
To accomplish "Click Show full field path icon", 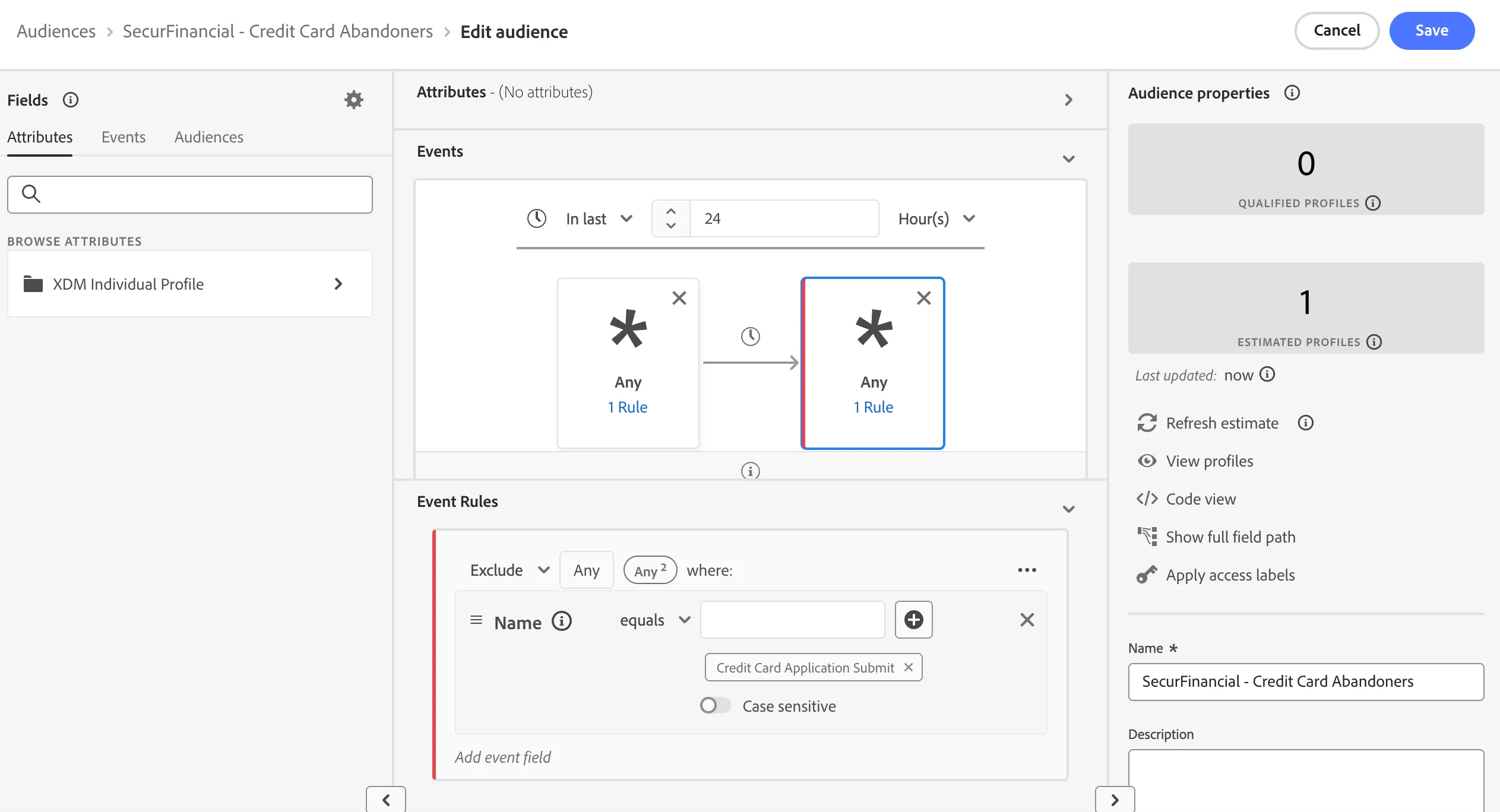I will [1147, 537].
